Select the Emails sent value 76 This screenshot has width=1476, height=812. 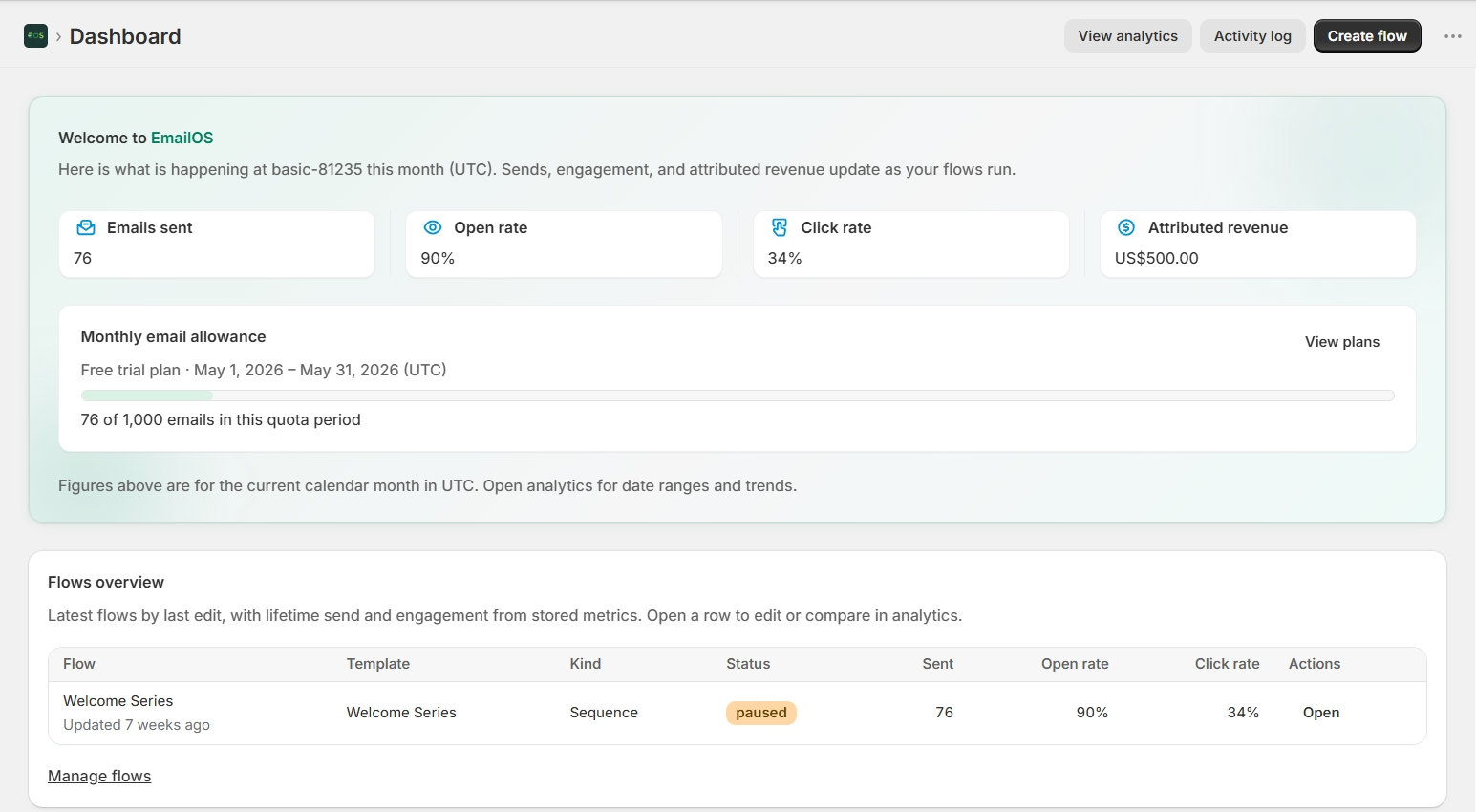click(82, 258)
